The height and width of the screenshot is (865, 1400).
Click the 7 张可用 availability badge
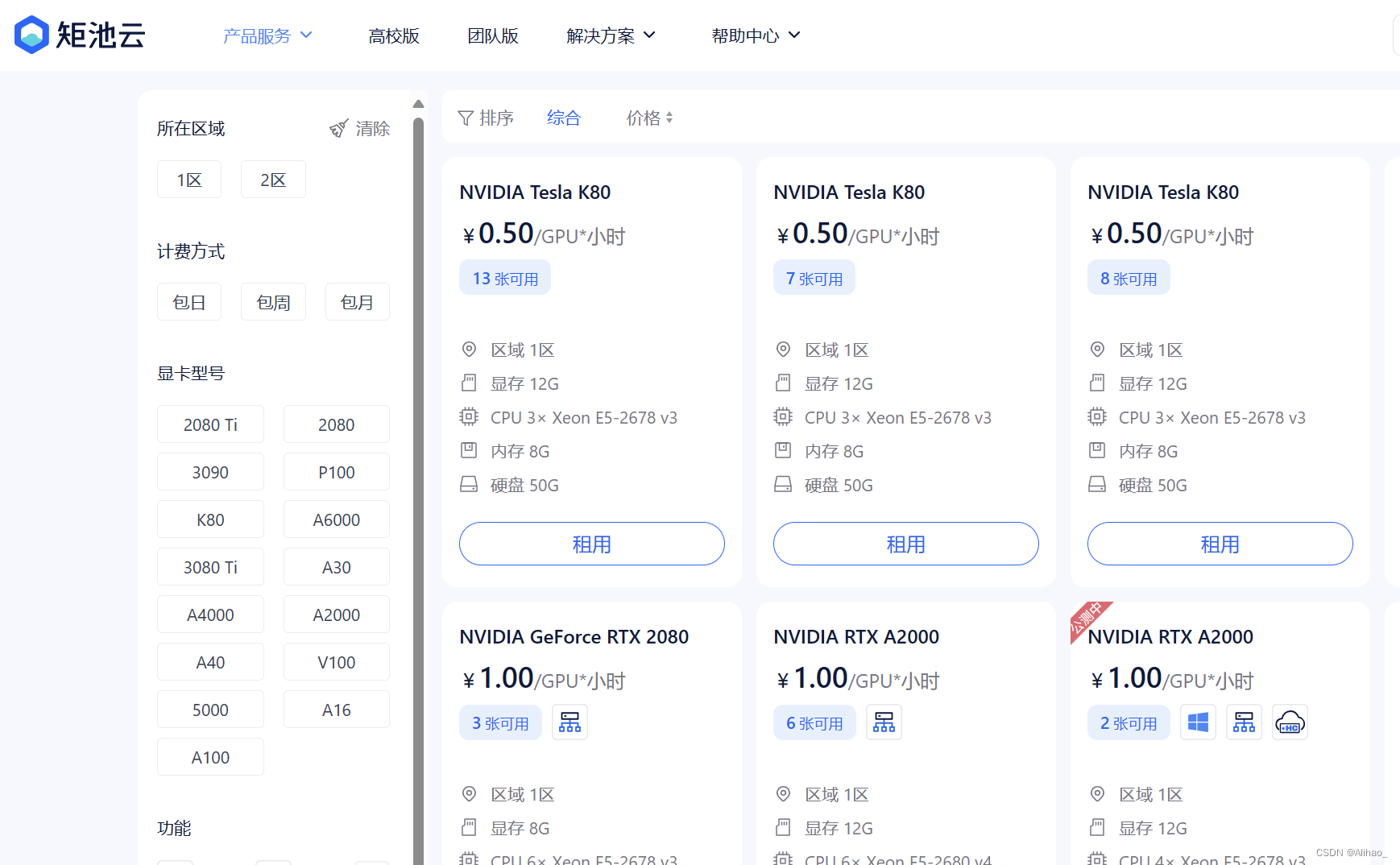(814, 278)
